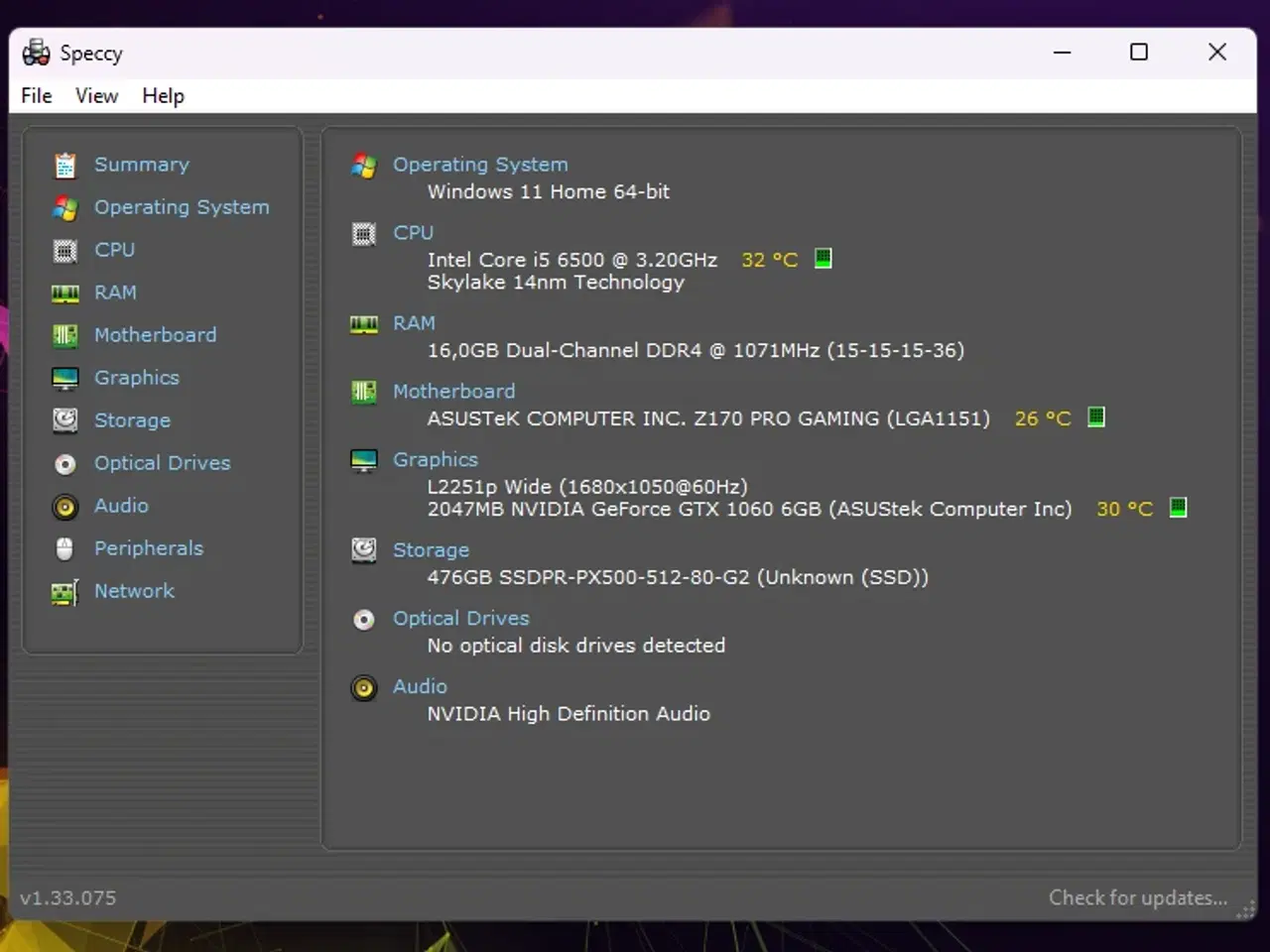
Task: Click NVIDIA High Definition Audio text
Action: pyautogui.click(x=569, y=714)
